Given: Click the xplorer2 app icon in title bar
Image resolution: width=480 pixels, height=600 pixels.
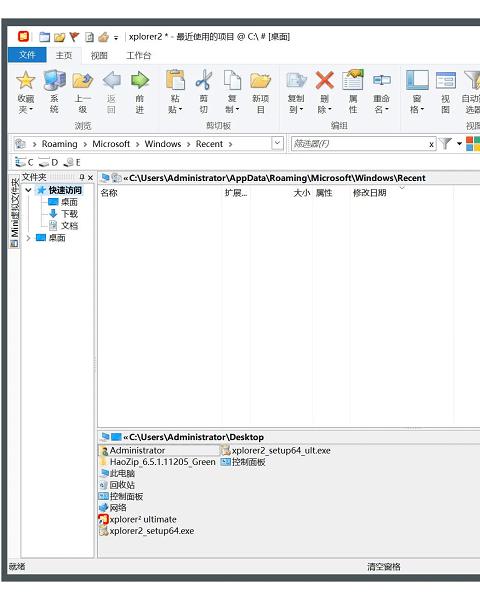Looking at the screenshot, I should pos(23,36).
